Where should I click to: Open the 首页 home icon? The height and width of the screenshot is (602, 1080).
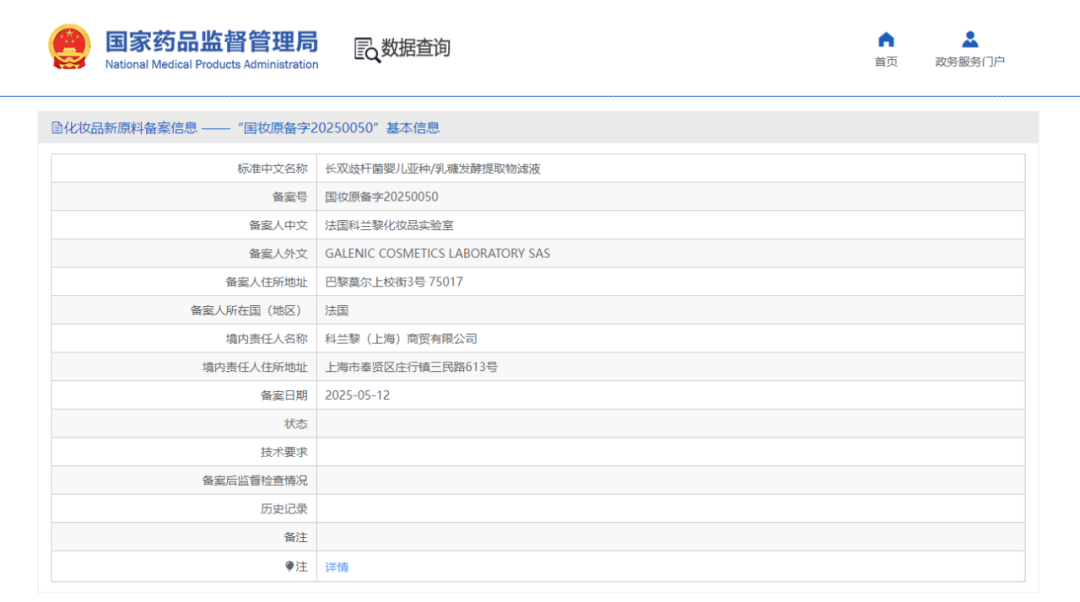886,39
